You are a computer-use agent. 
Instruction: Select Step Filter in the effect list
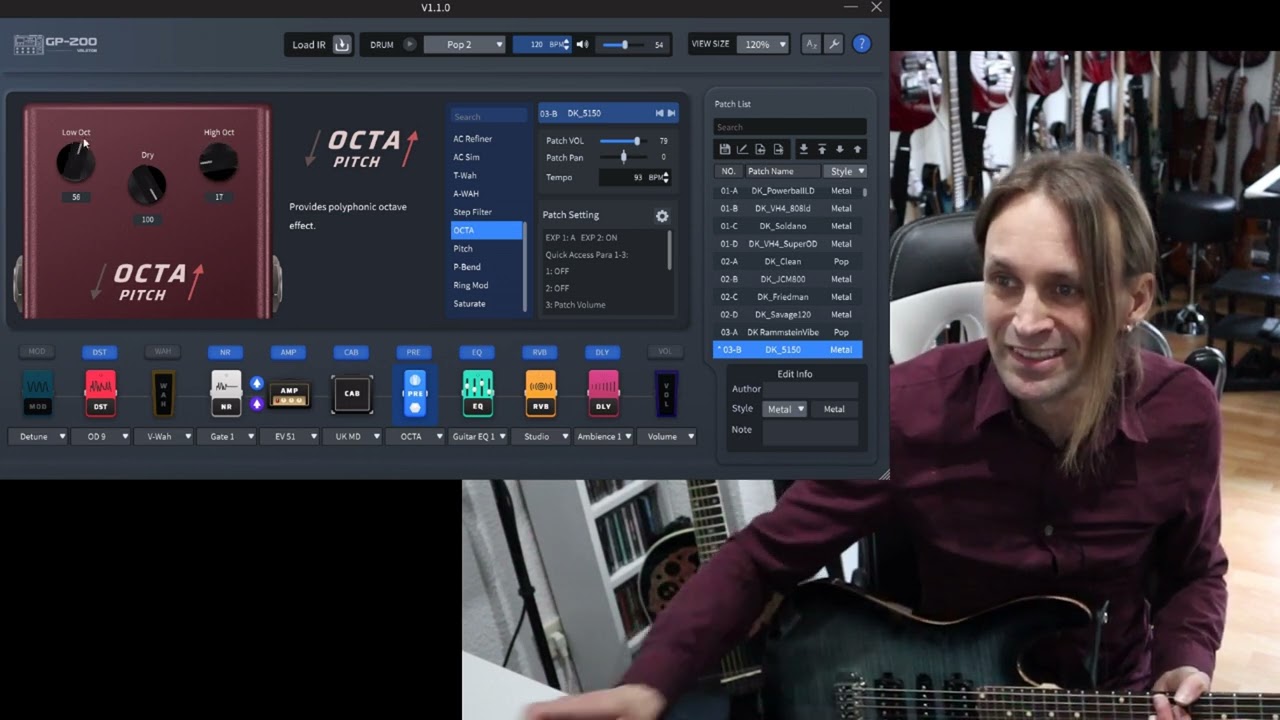[486, 212]
